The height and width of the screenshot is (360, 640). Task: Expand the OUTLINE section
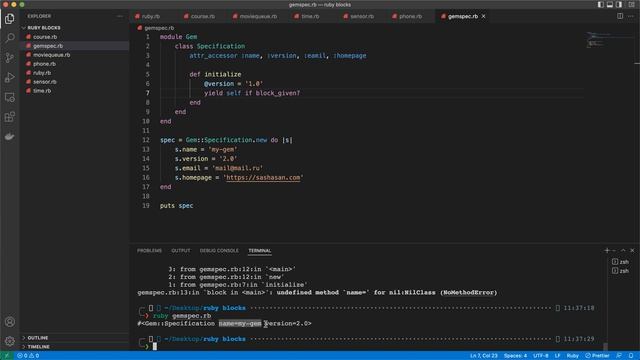38,338
